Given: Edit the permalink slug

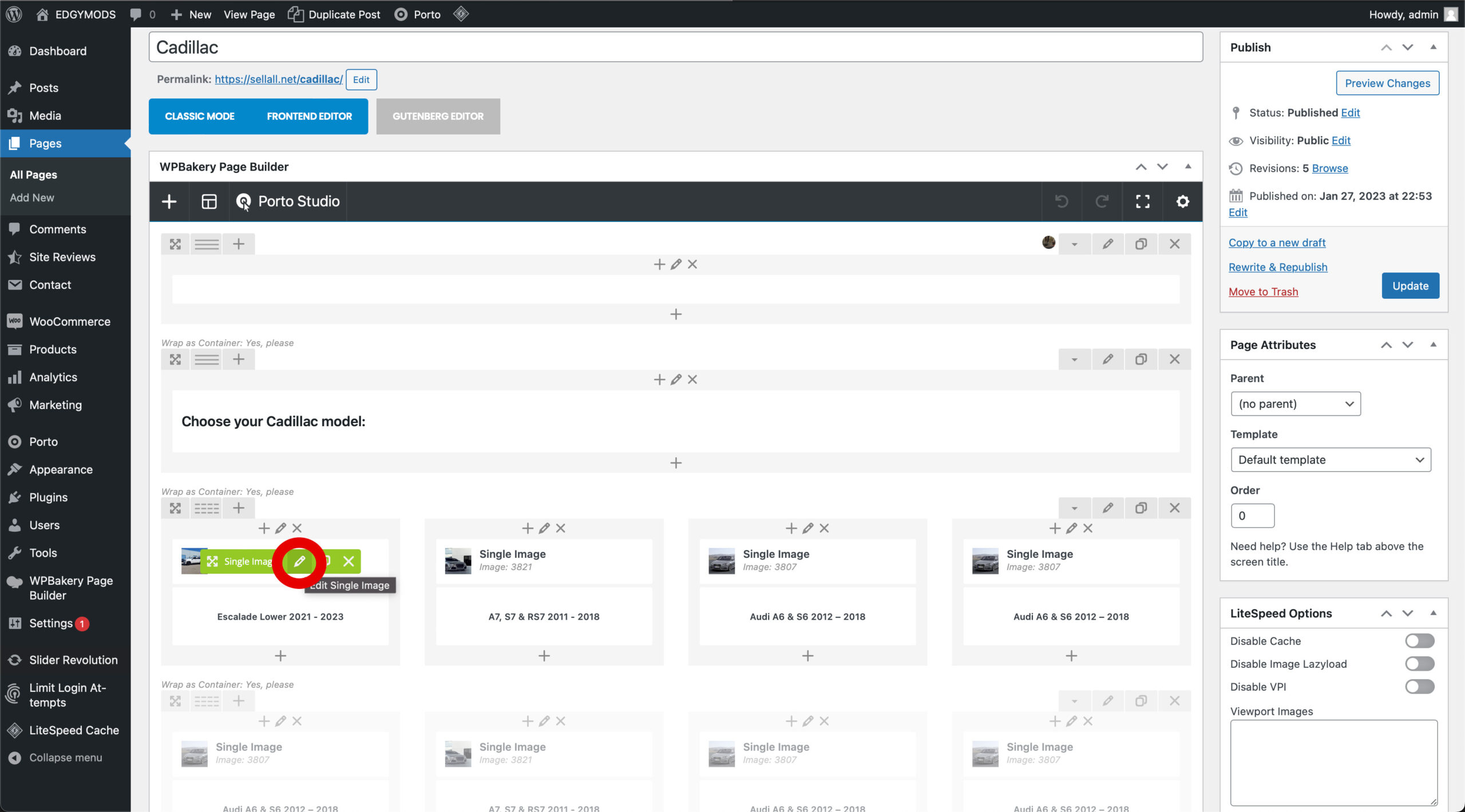Looking at the screenshot, I should pos(361,80).
